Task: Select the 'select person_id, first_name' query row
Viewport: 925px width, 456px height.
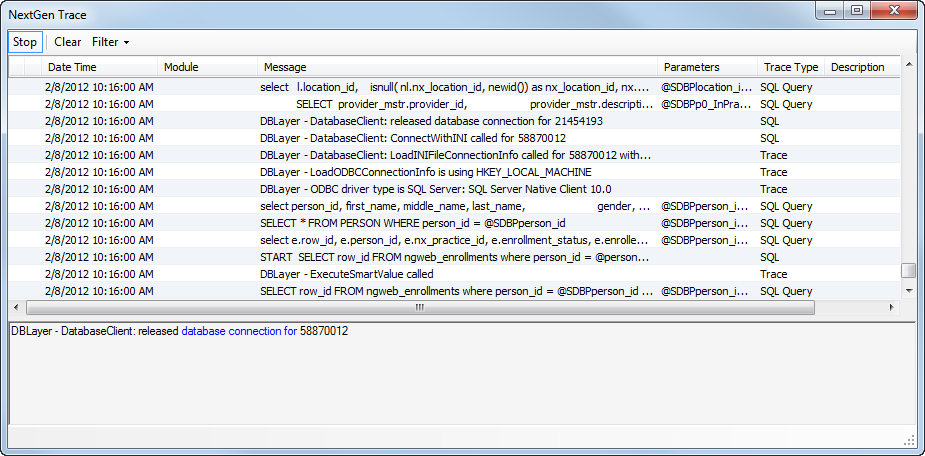Action: pyautogui.click(x=455, y=206)
